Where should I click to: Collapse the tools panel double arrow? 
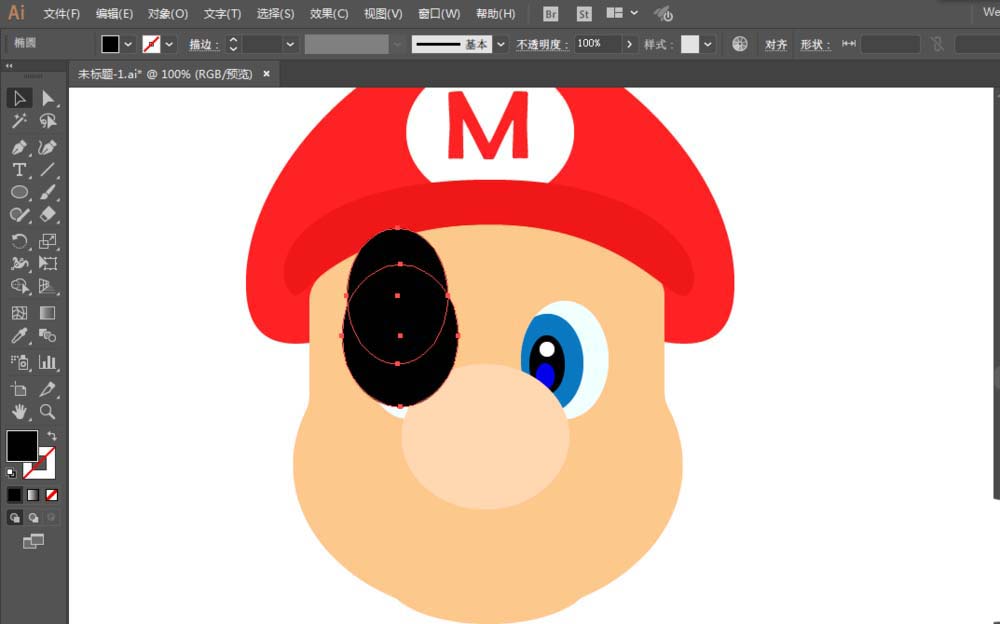(x=9, y=66)
